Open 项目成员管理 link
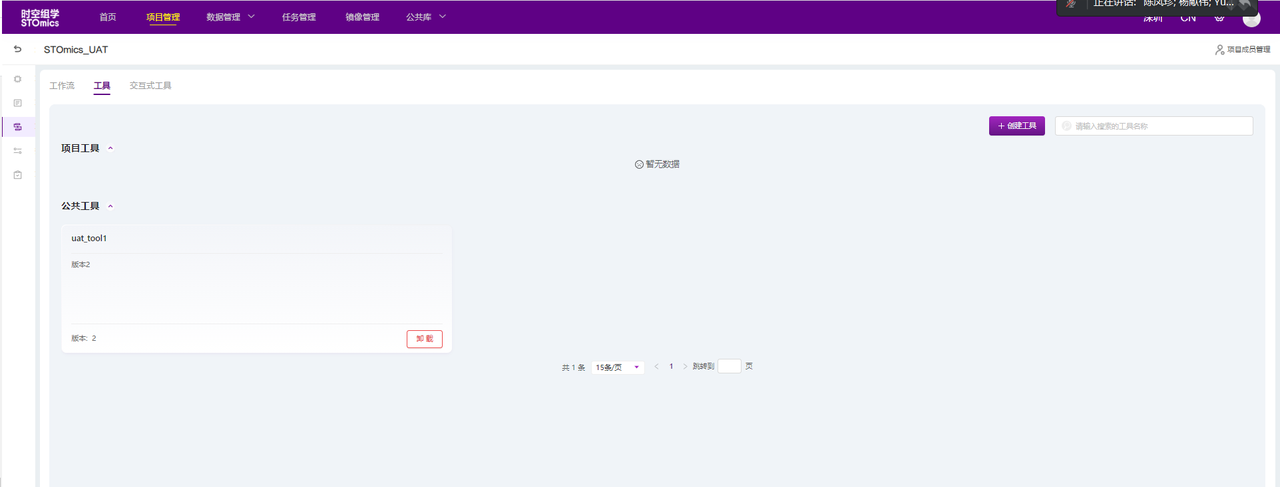Screen dimensions: 1280x487 [1242, 49]
